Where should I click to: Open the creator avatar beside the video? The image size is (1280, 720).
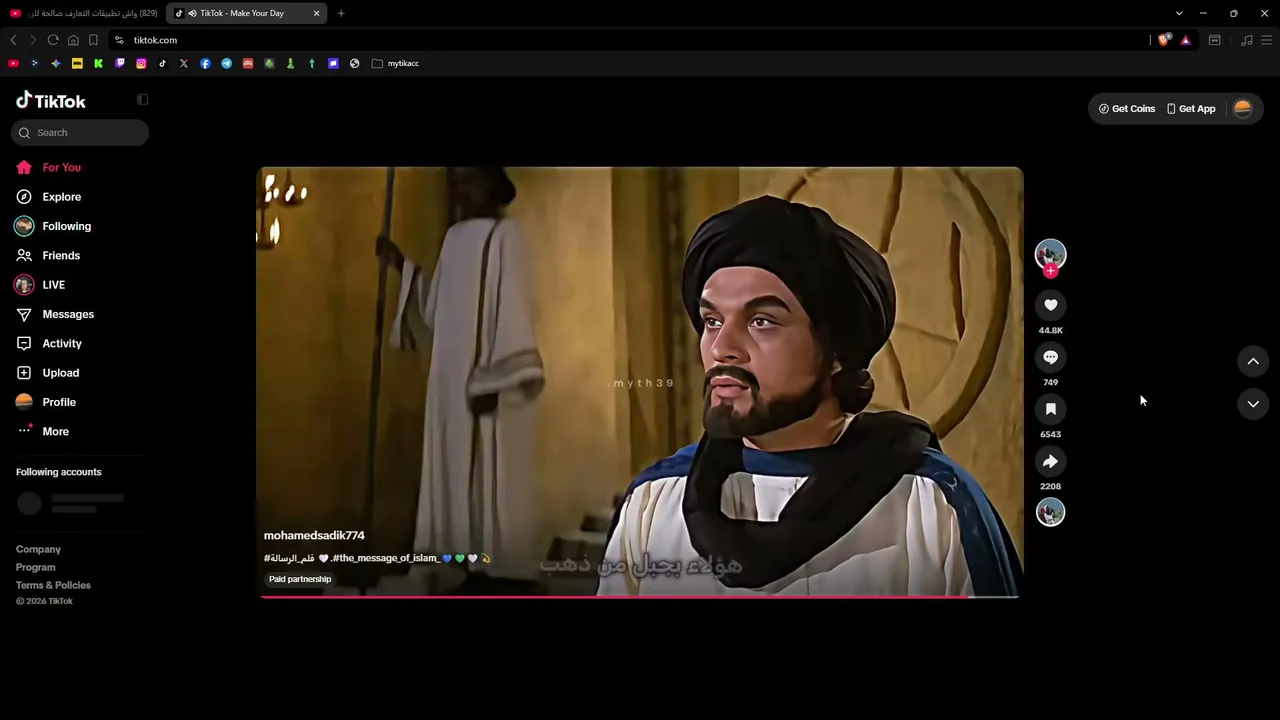pyautogui.click(x=1050, y=254)
